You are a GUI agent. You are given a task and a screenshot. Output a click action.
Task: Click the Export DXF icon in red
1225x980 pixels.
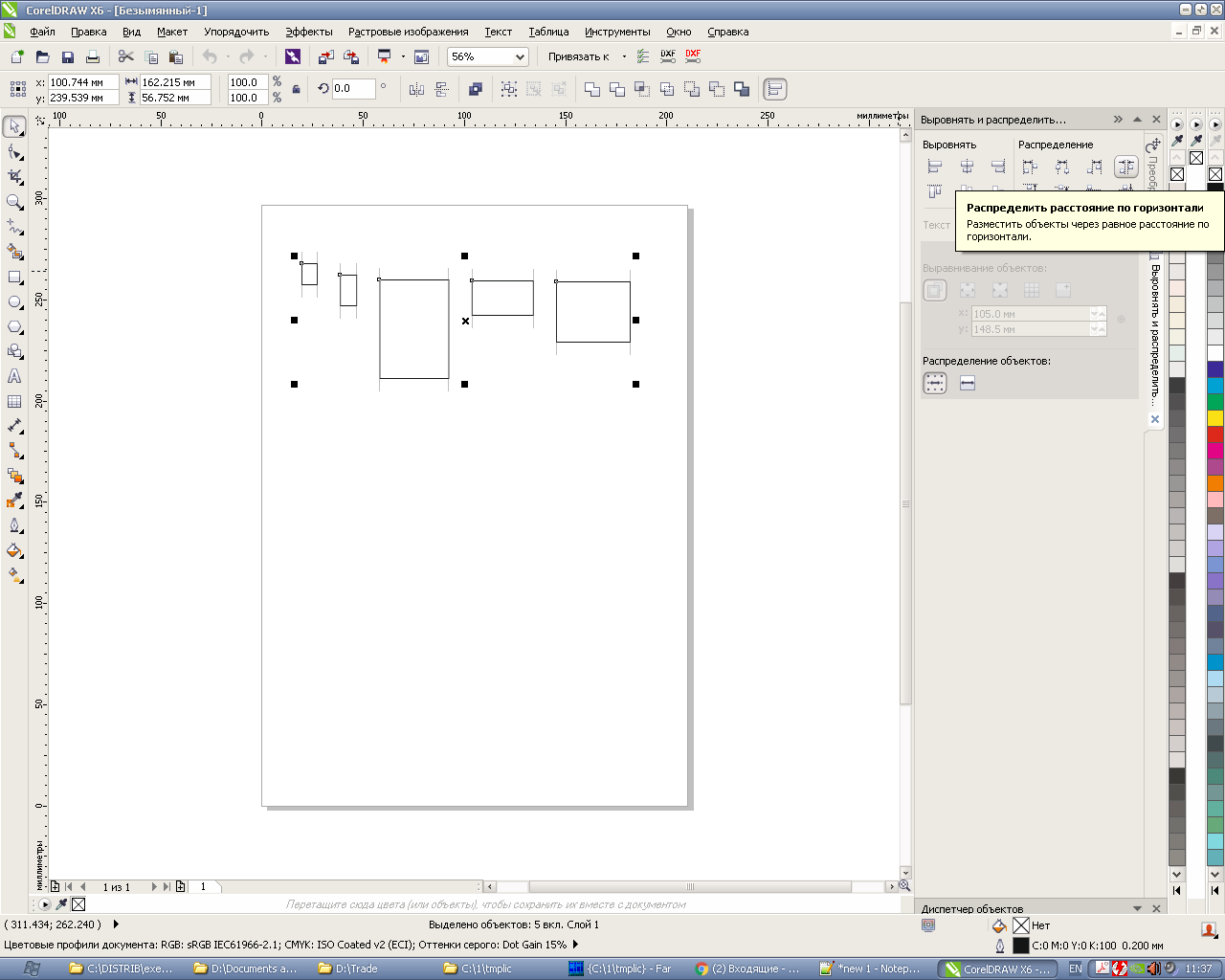point(693,56)
